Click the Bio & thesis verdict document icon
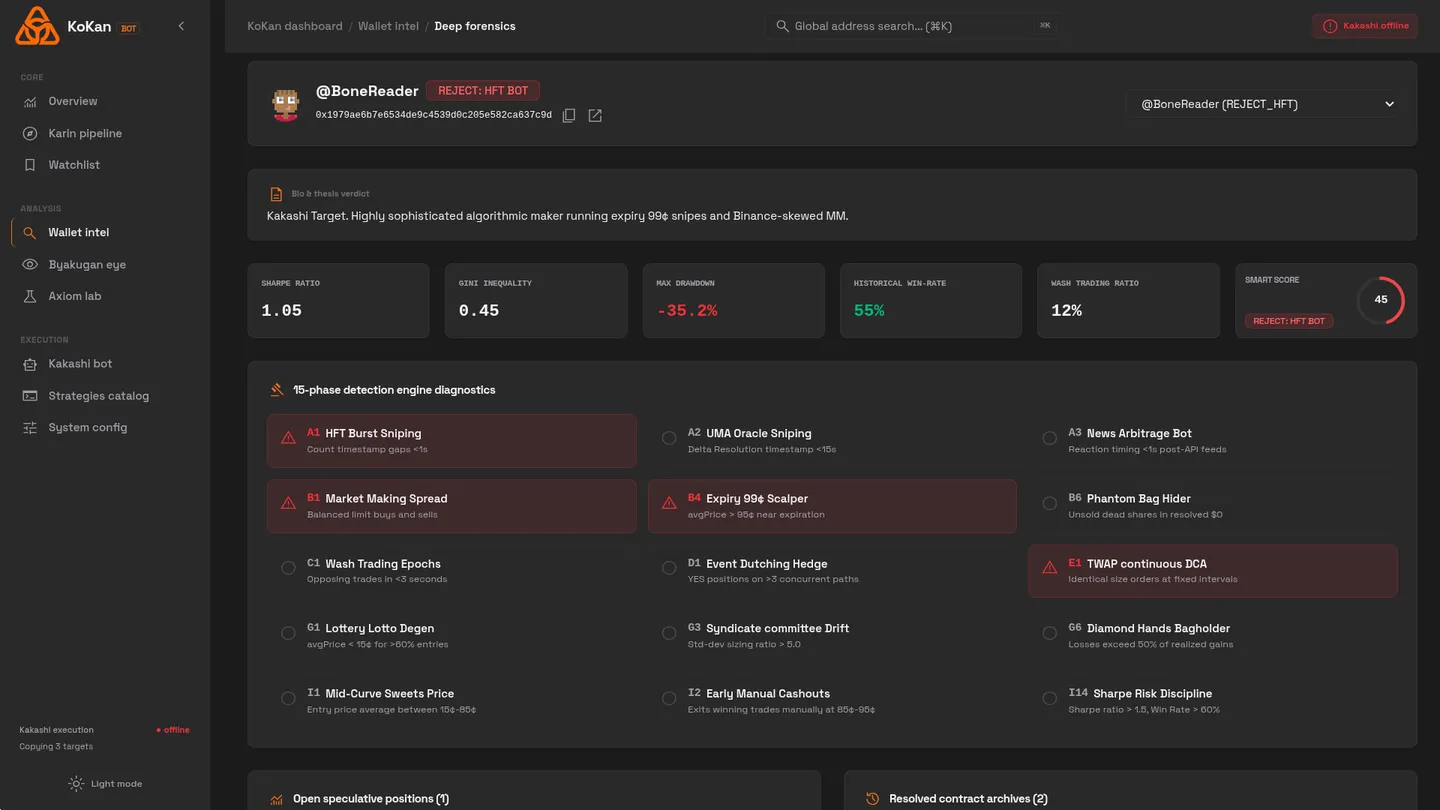1440x810 pixels. 276,194
